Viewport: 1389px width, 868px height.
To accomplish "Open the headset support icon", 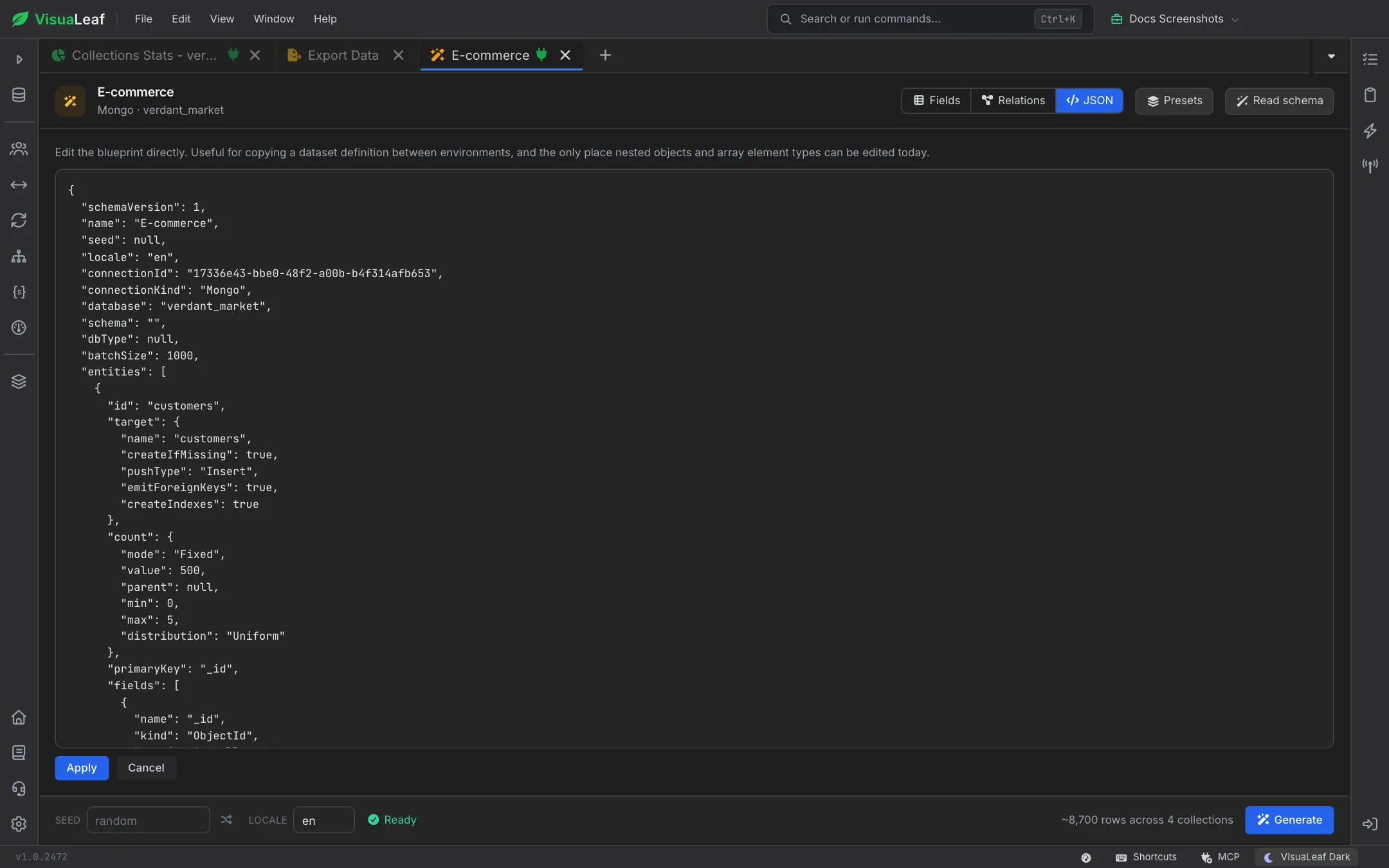I will (x=19, y=788).
